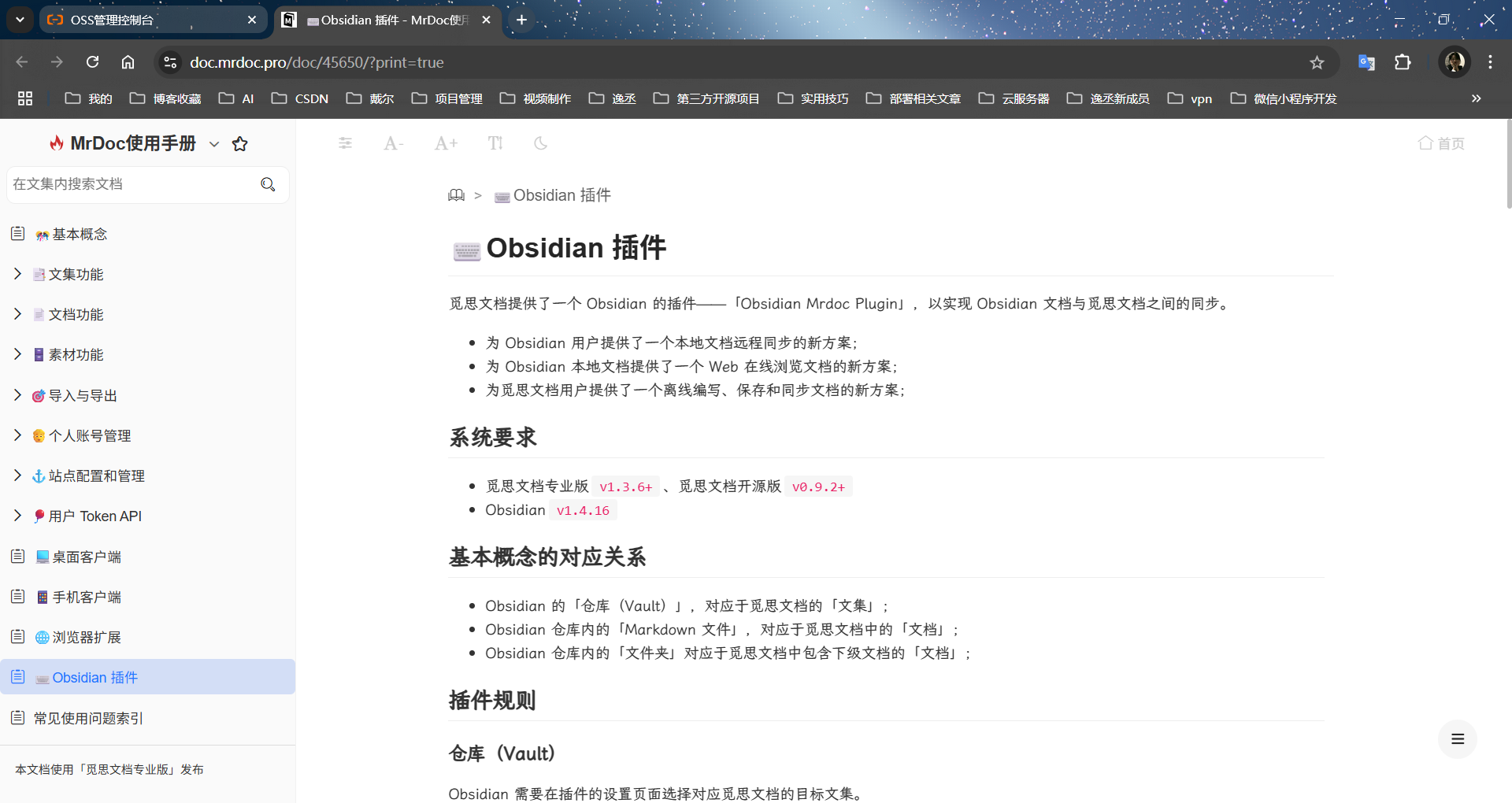Image resolution: width=1512 pixels, height=803 pixels.
Task: Decrease font size with A- icon
Action: (x=393, y=143)
